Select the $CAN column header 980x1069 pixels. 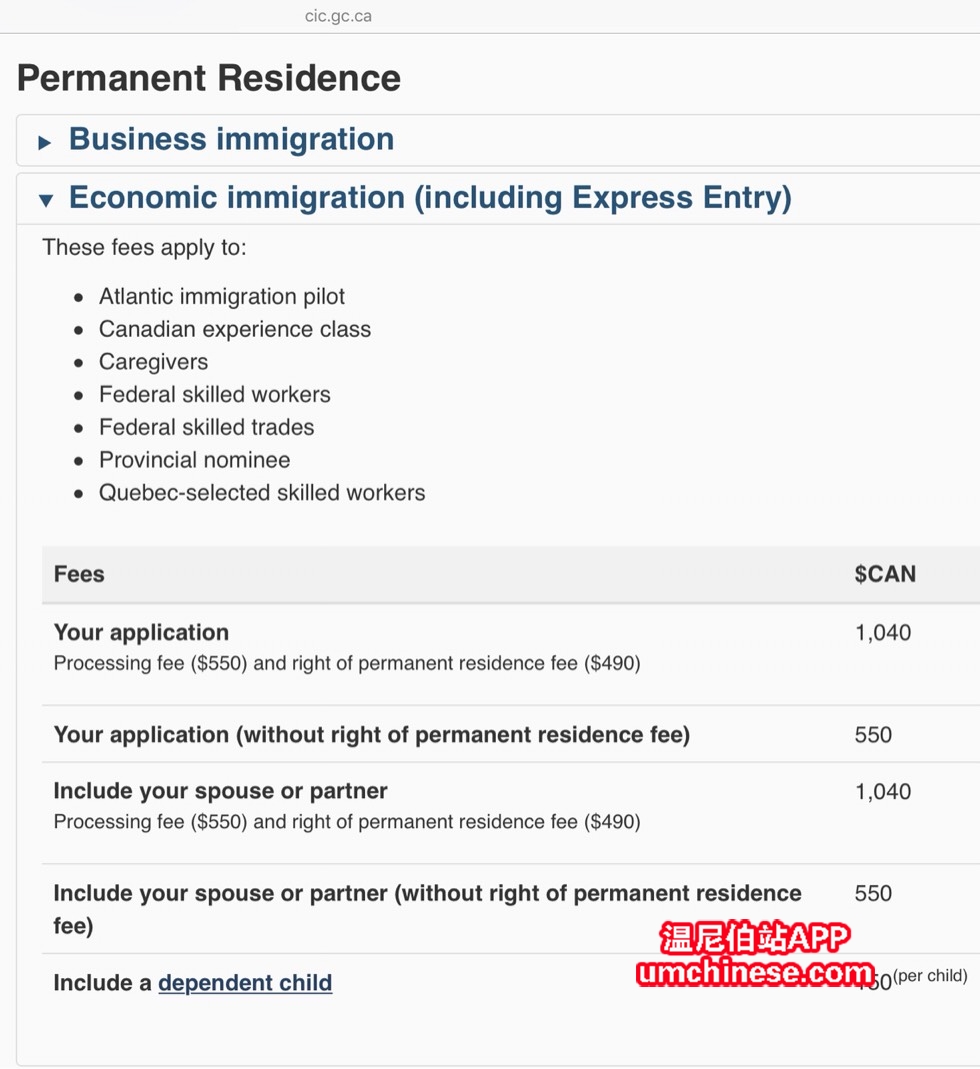(x=885, y=574)
